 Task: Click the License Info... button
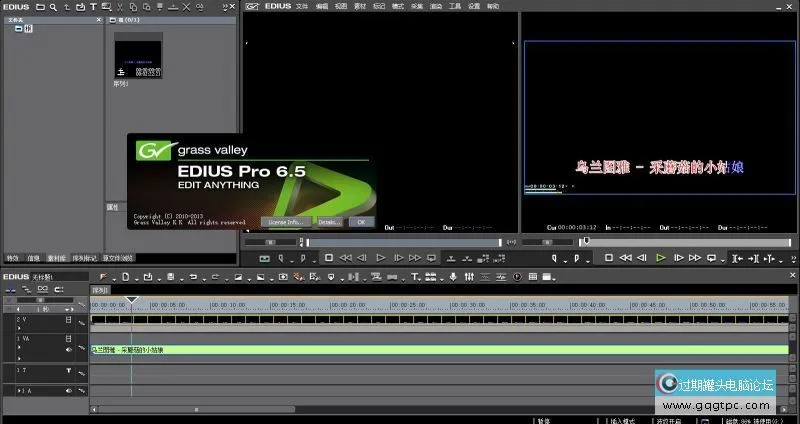pyautogui.click(x=283, y=221)
